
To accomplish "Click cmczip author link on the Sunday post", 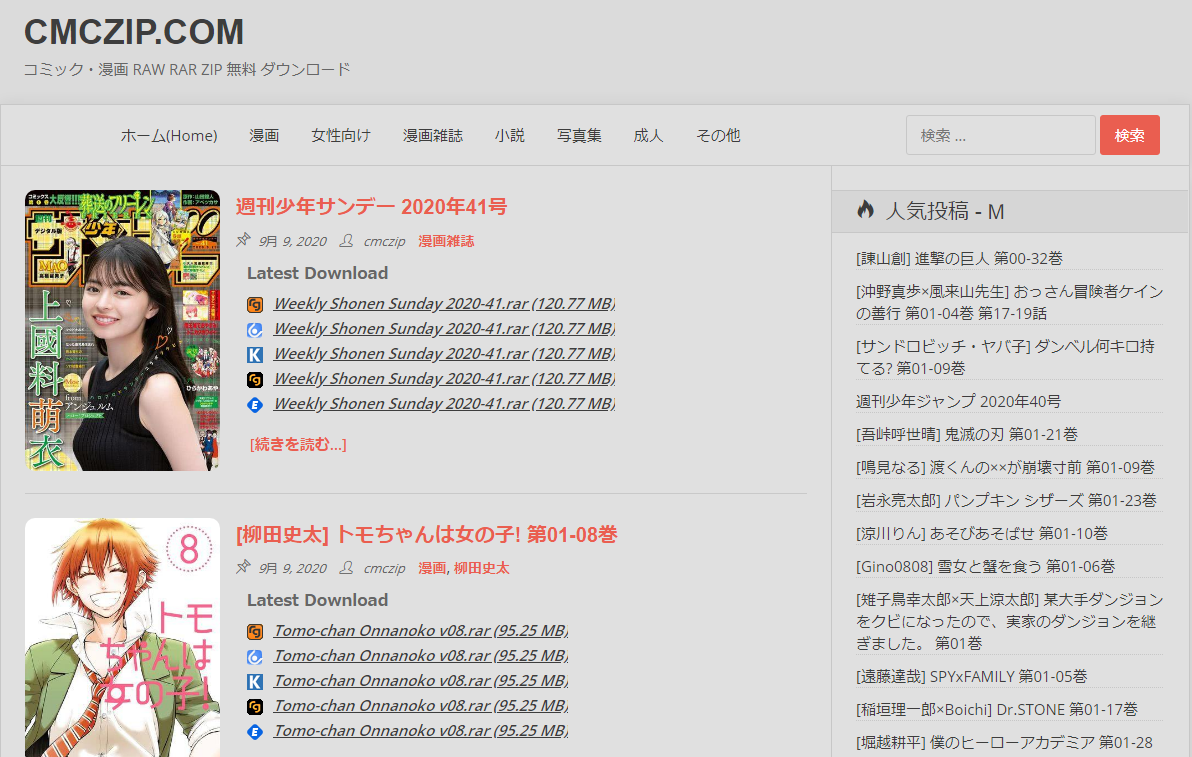I will pyautogui.click(x=385, y=241).
